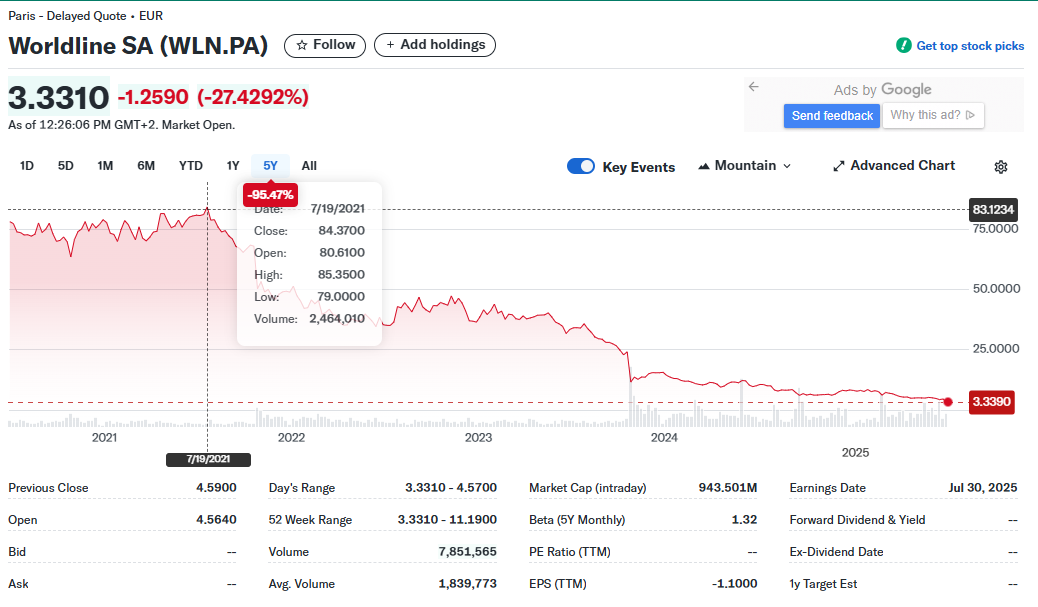Click the 7/19/2021 date marker on chart
1038x607 pixels.
(209, 459)
